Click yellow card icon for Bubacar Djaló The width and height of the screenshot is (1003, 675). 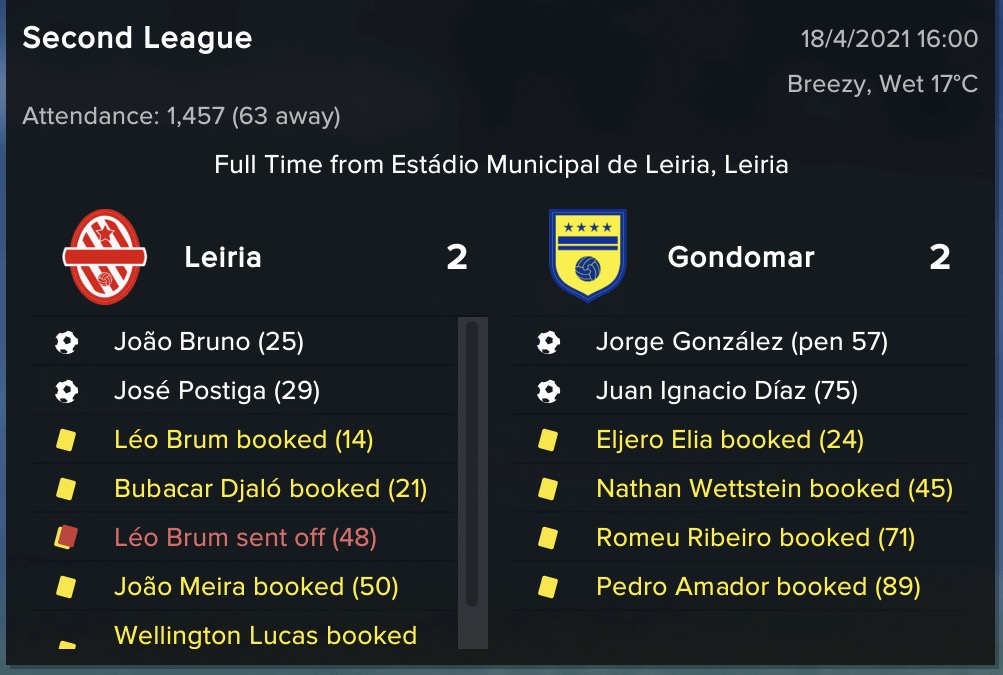pyautogui.click(x=66, y=489)
